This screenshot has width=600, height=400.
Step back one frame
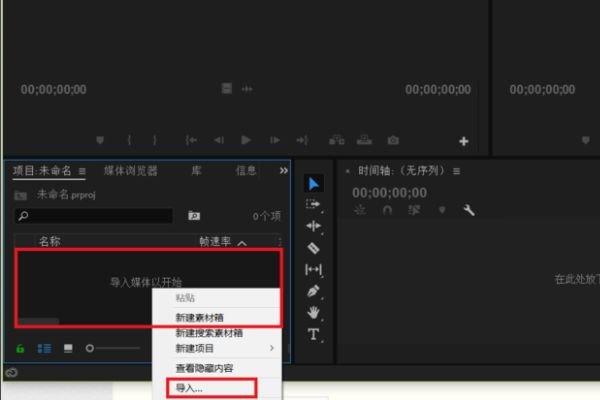pos(219,140)
